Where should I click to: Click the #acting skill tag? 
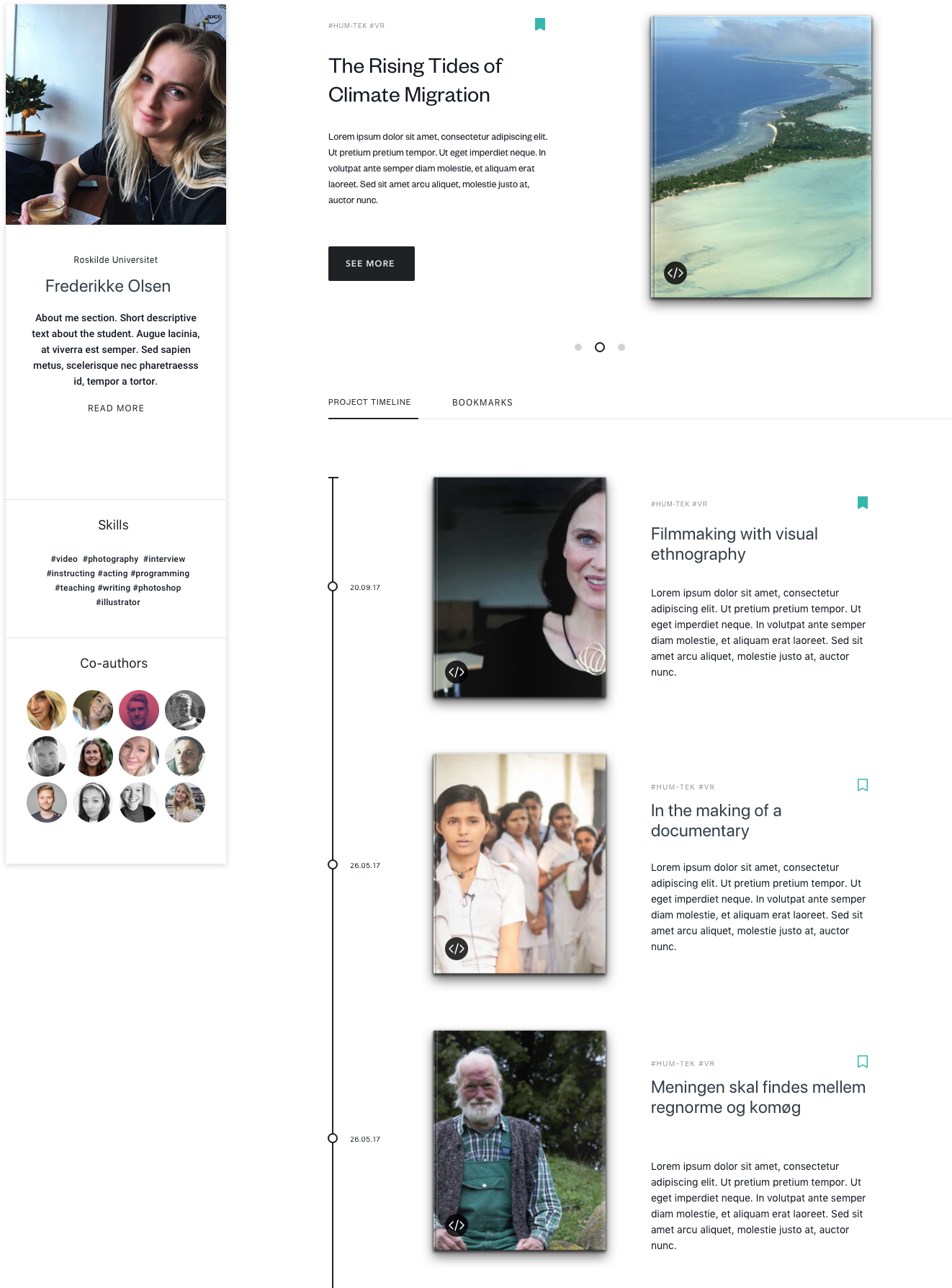[113, 573]
